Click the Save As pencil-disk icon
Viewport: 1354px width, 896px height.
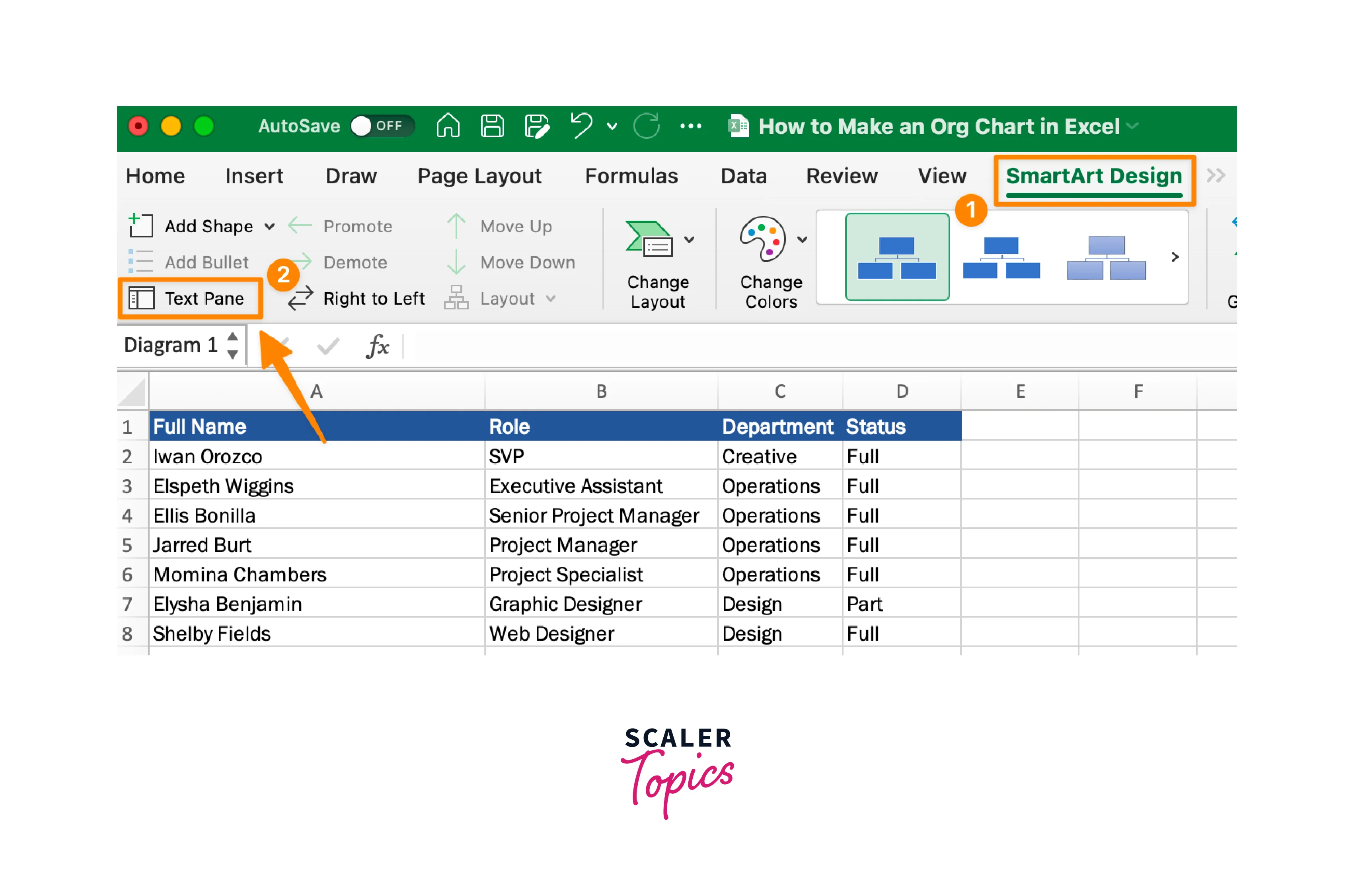[537, 126]
